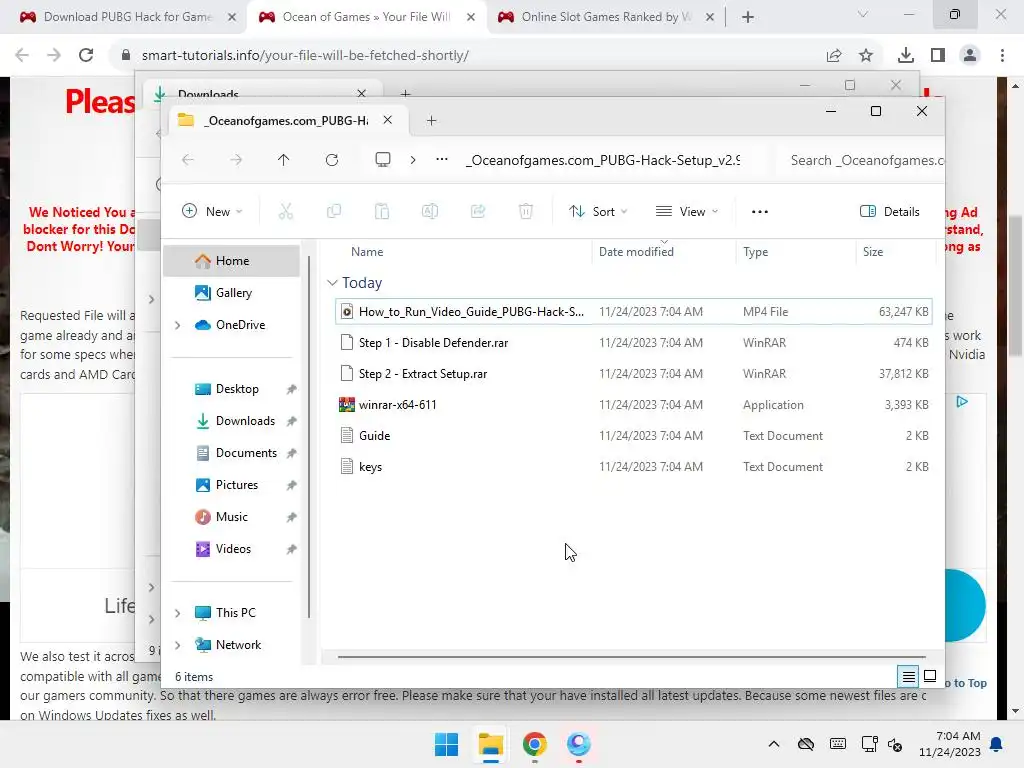Select the How_to_Run_Video_Guide MP4 file

coord(633,312)
